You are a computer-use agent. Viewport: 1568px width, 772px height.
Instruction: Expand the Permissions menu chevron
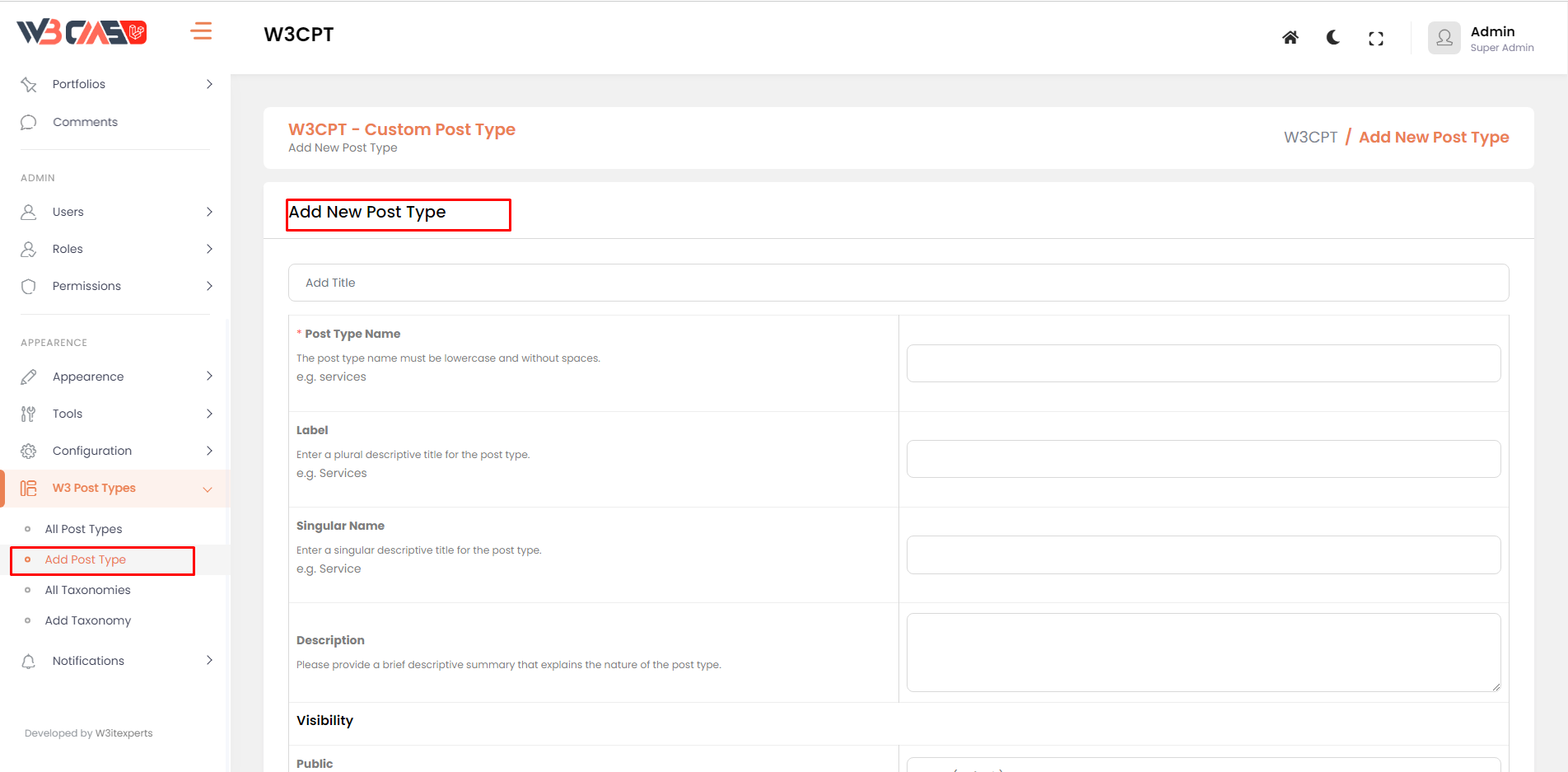click(x=209, y=286)
